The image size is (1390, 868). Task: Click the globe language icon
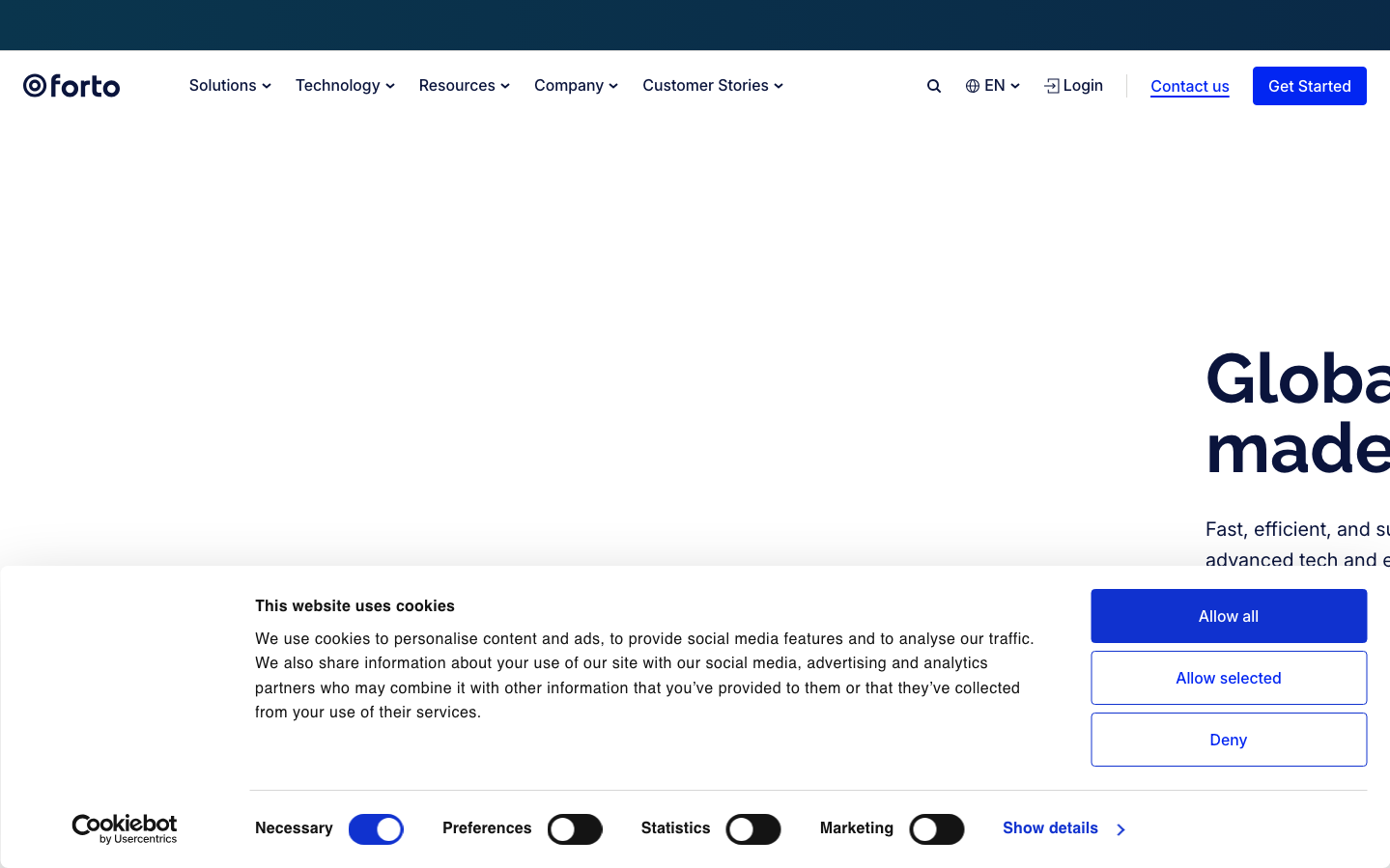click(x=973, y=86)
